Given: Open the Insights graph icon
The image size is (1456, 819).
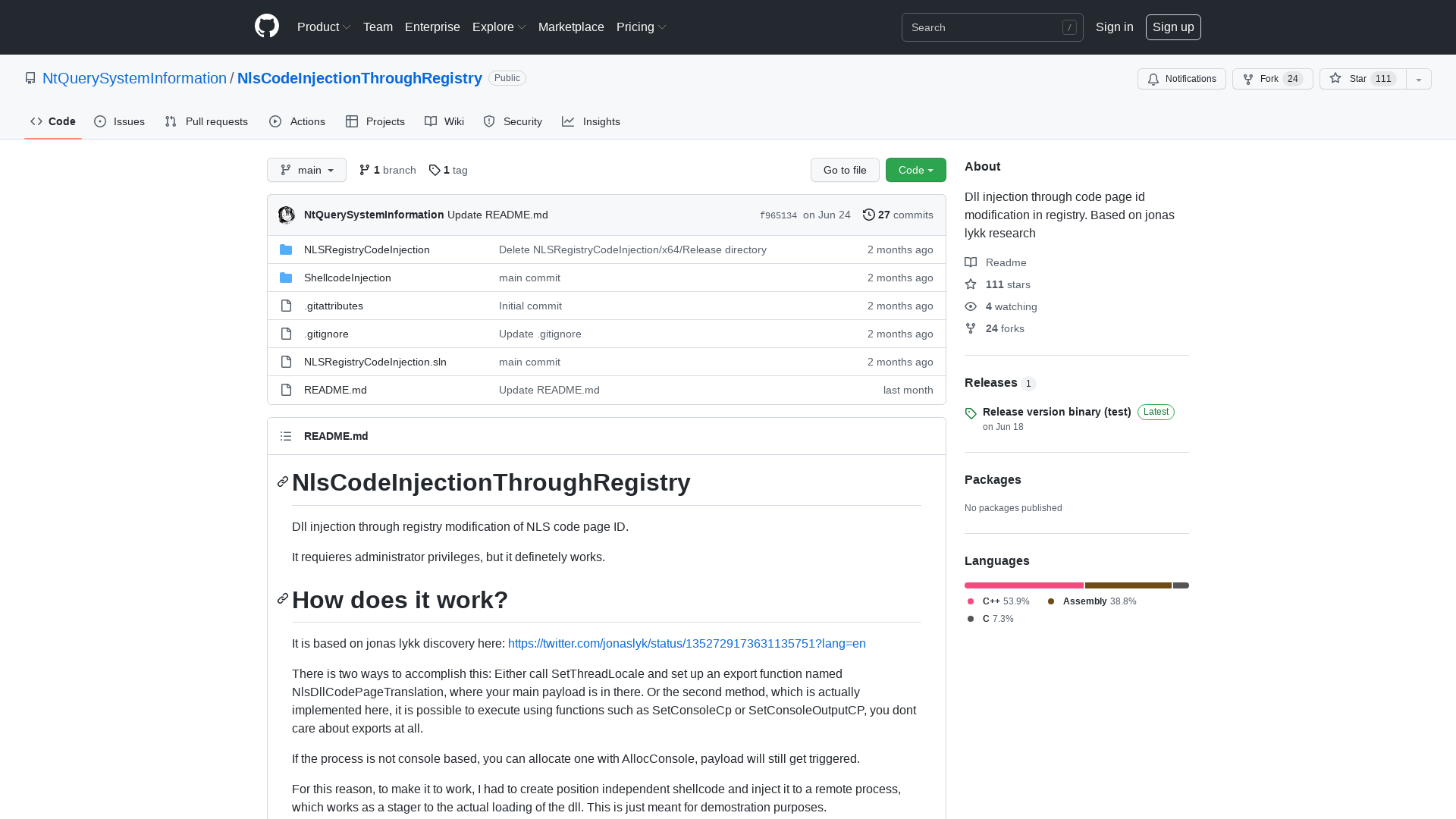Looking at the screenshot, I should click(x=568, y=121).
